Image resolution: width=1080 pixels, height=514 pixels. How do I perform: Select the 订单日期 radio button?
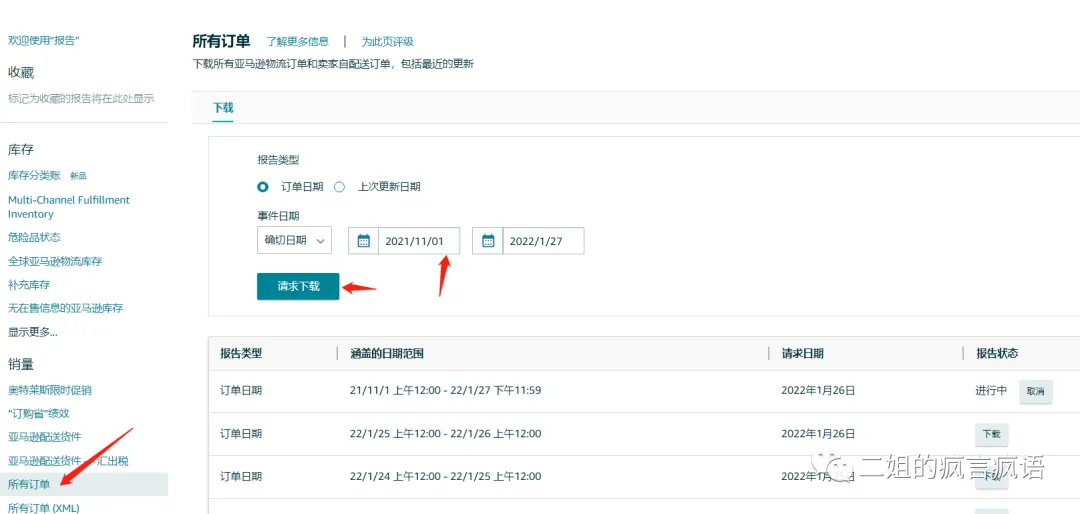click(x=262, y=187)
